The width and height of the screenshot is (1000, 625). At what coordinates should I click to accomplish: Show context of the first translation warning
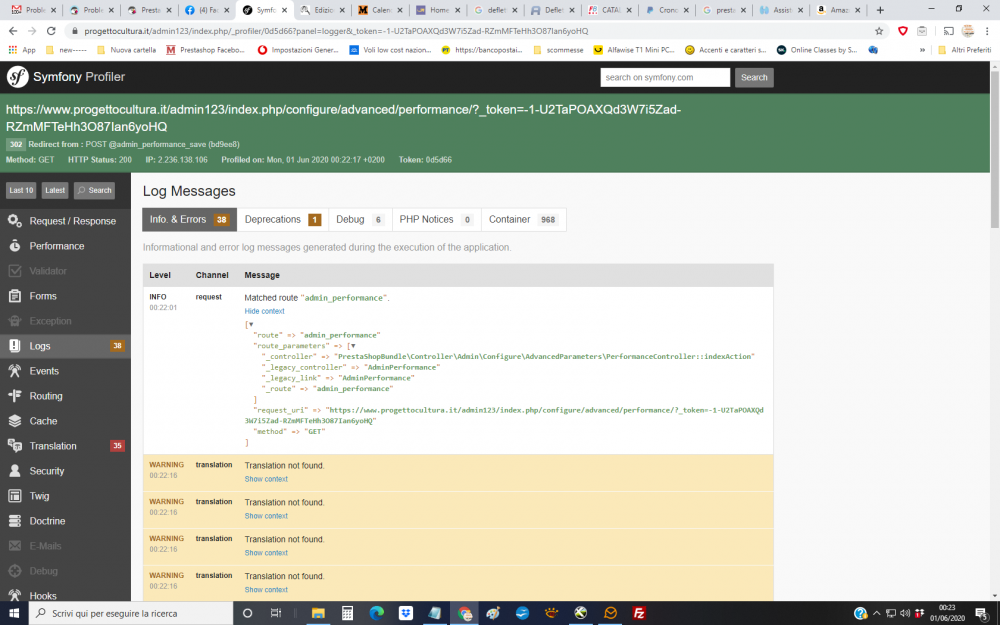tap(265, 478)
